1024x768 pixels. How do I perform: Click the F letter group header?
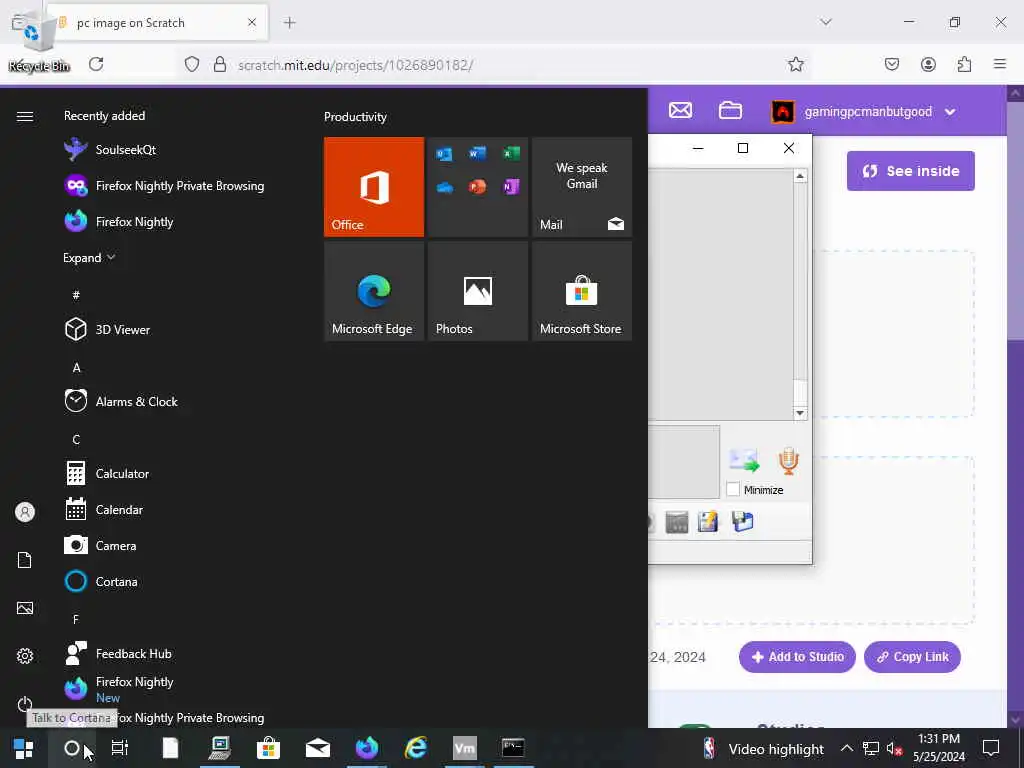click(x=76, y=618)
